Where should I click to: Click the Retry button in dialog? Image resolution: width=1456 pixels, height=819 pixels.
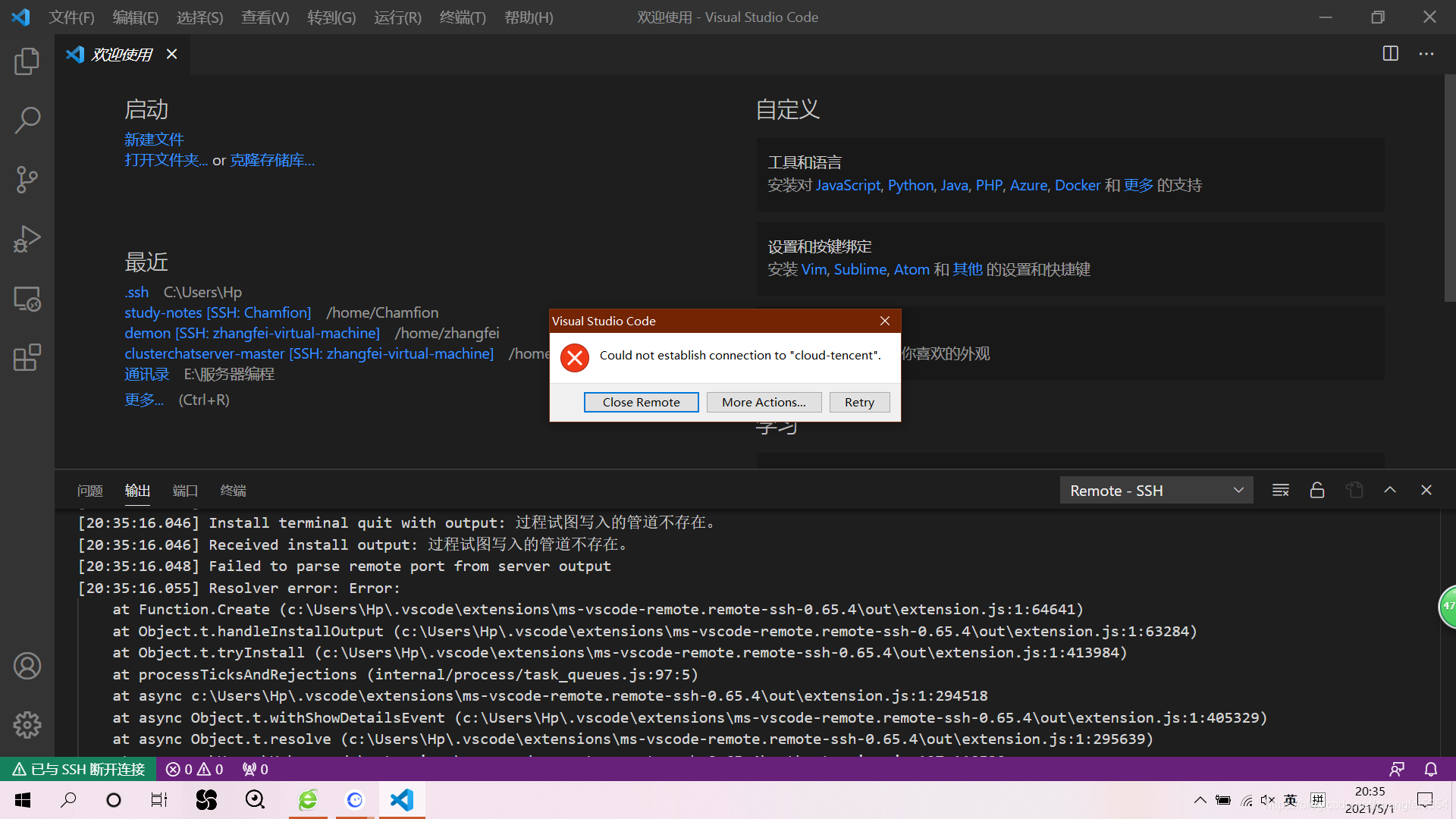point(859,402)
